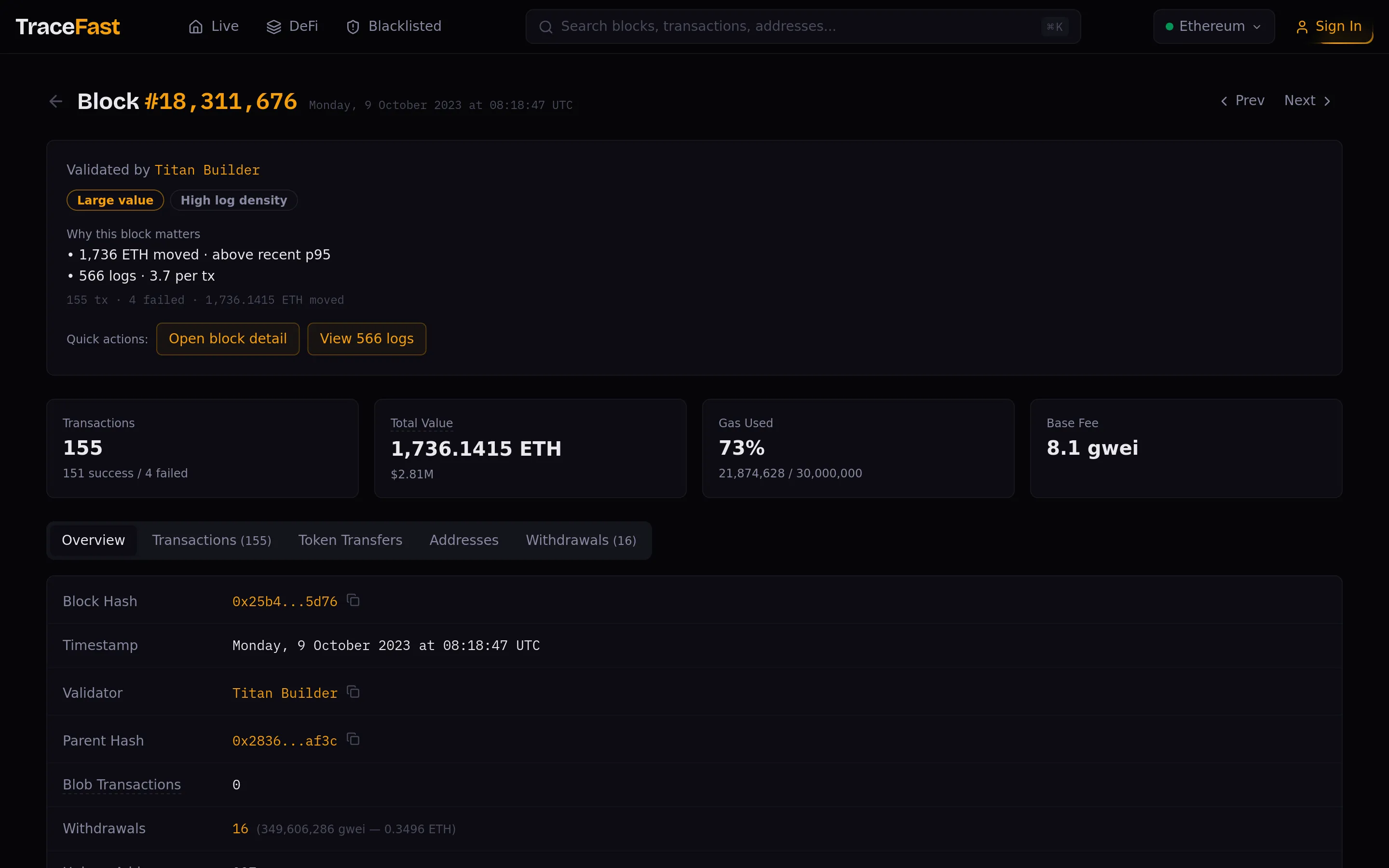Open Titan Builder link in Validated by
Screen dimensions: 1389x868
(x=207, y=170)
